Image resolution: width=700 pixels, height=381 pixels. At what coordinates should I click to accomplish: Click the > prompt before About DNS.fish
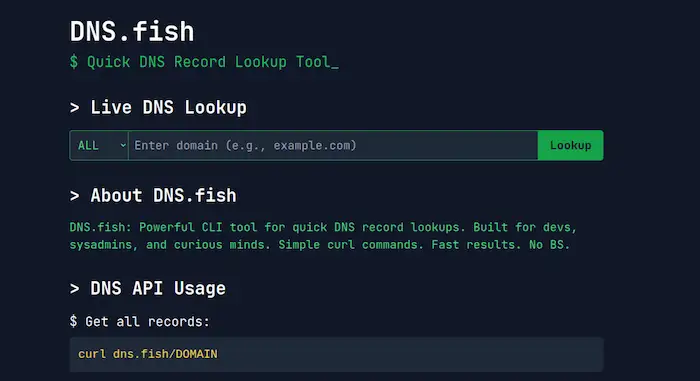(75, 196)
